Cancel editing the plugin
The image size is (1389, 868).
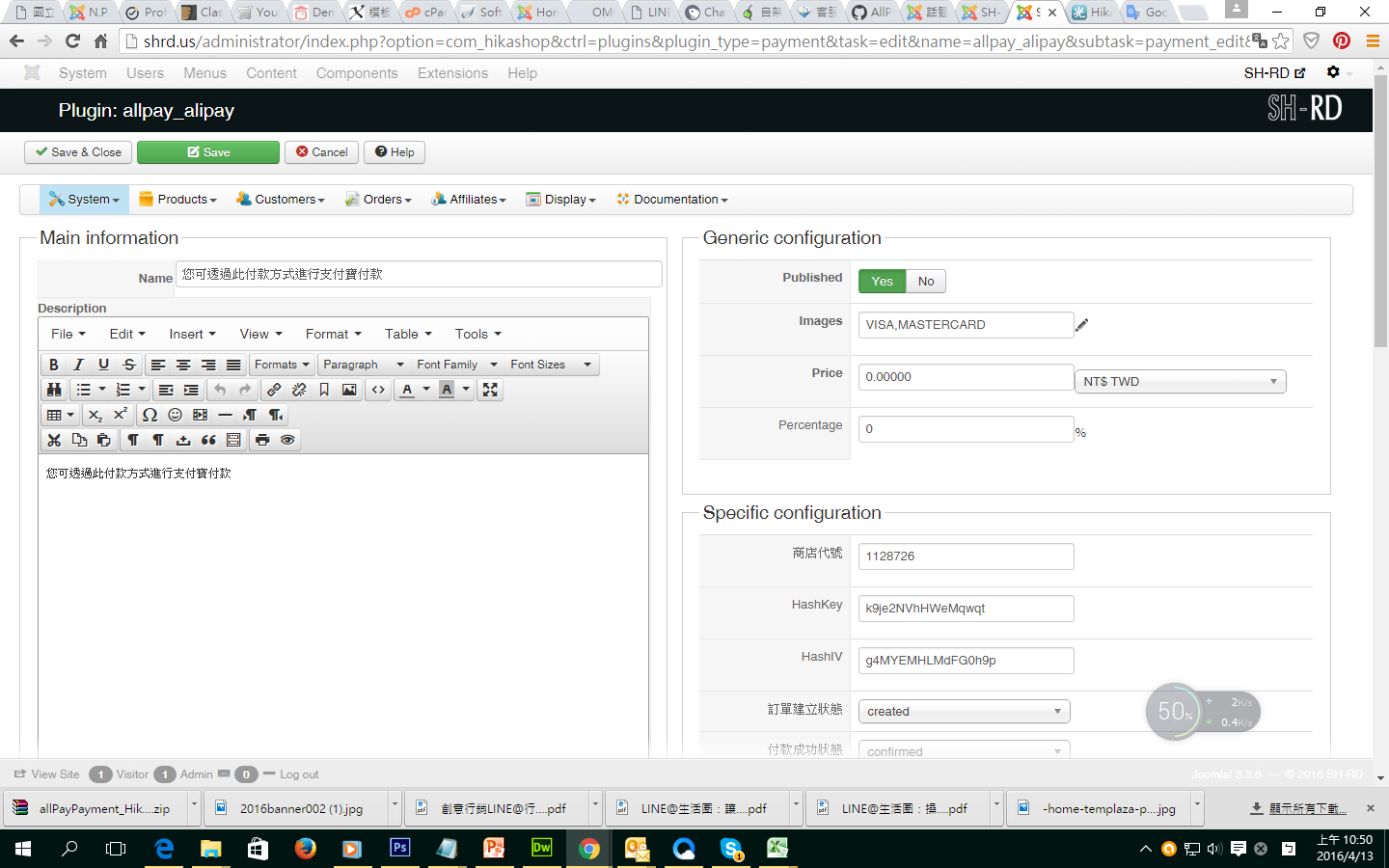[321, 152]
